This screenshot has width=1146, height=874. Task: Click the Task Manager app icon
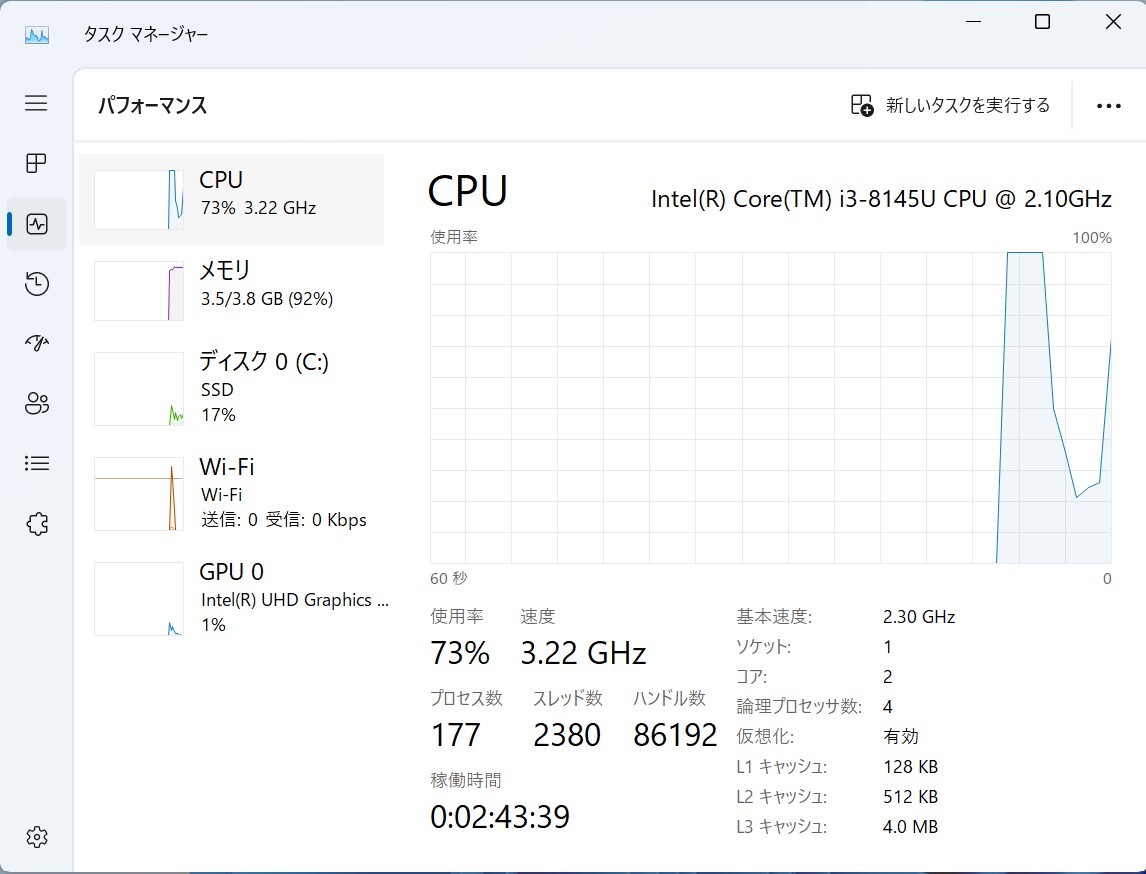pos(37,34)
